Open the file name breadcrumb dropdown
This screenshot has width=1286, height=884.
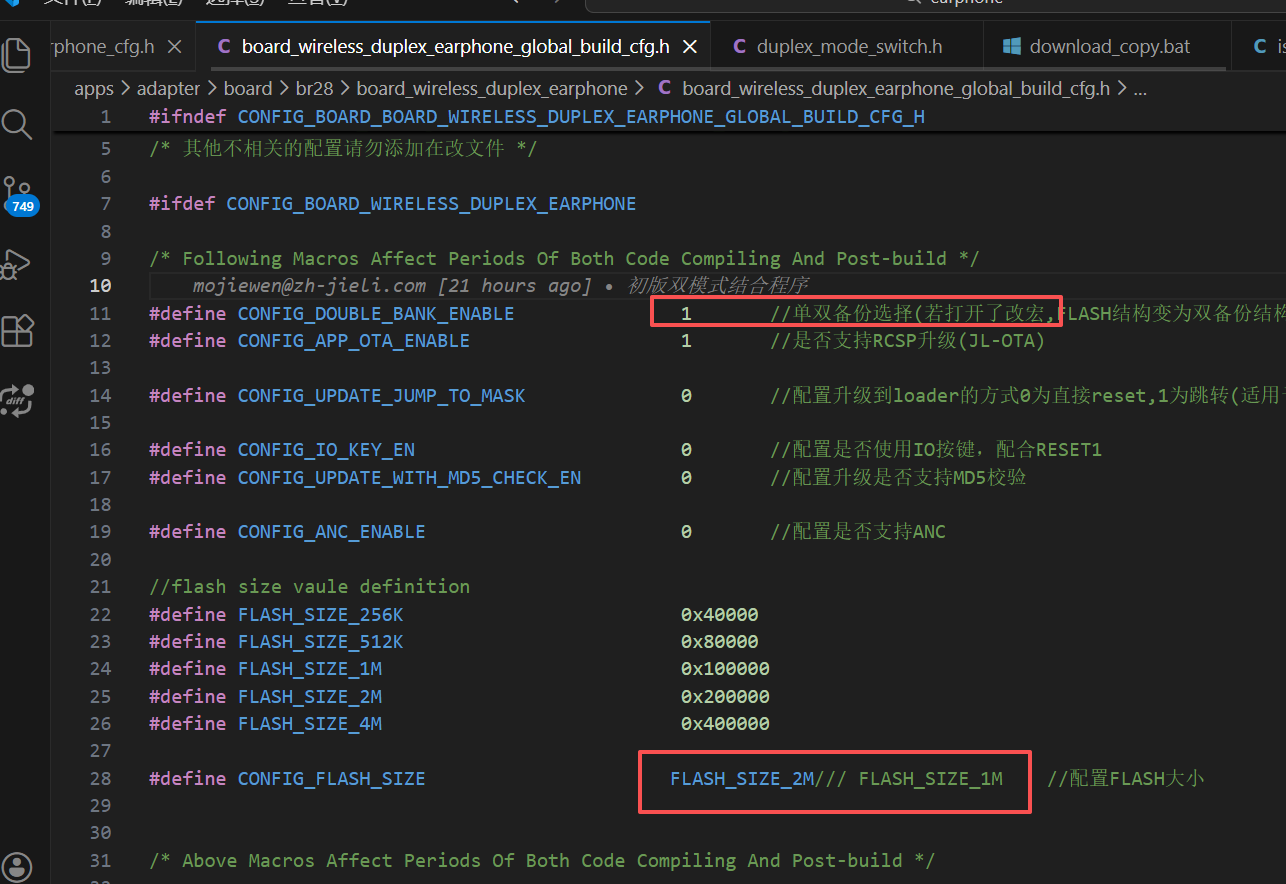[896, 88]
